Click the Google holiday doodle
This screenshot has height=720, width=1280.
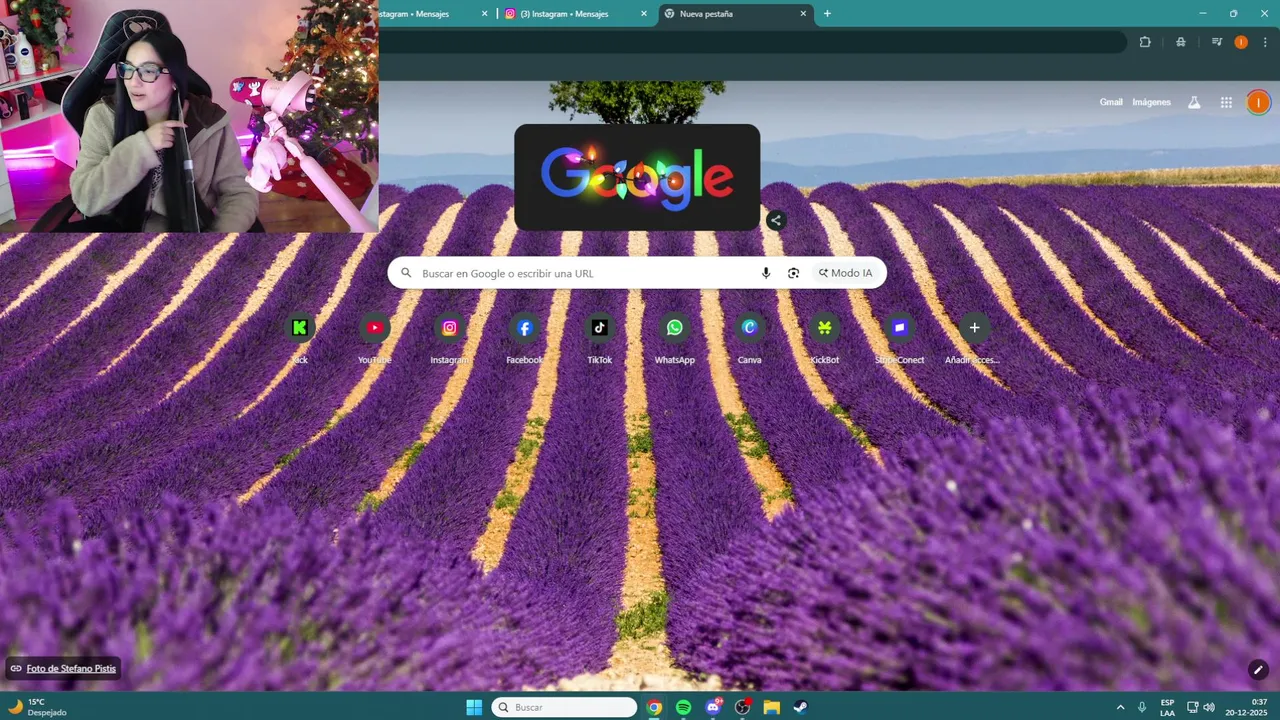637,178
